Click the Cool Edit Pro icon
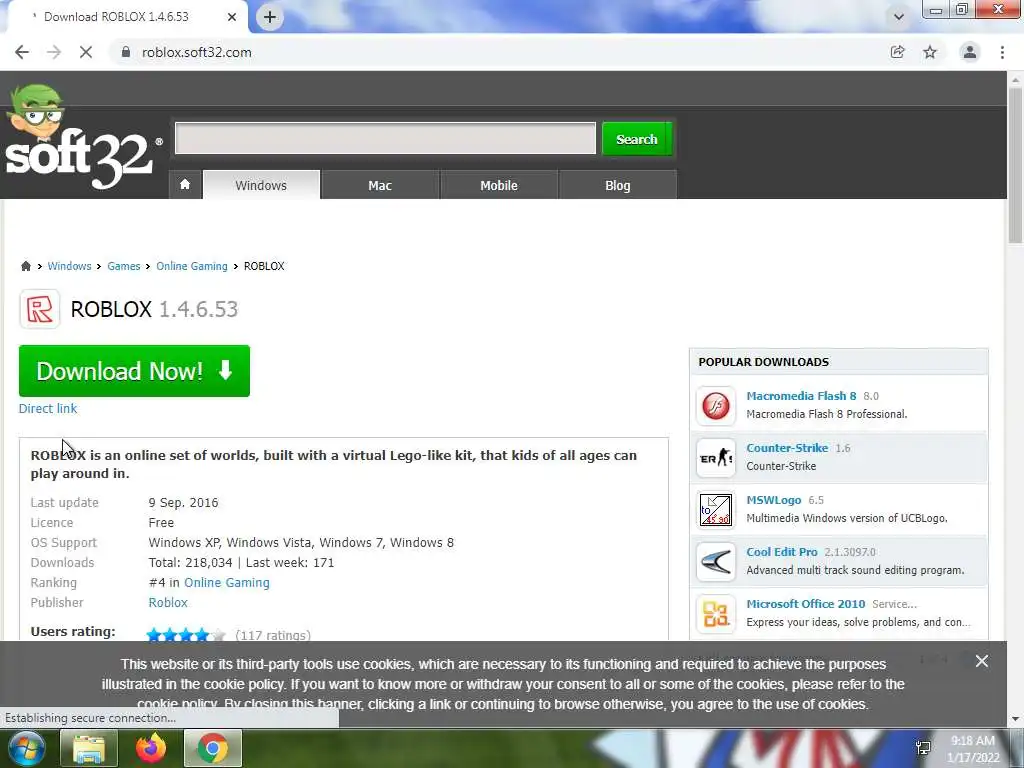The height and width of the screenshot is (768, 1024). [x=716, y=562]
